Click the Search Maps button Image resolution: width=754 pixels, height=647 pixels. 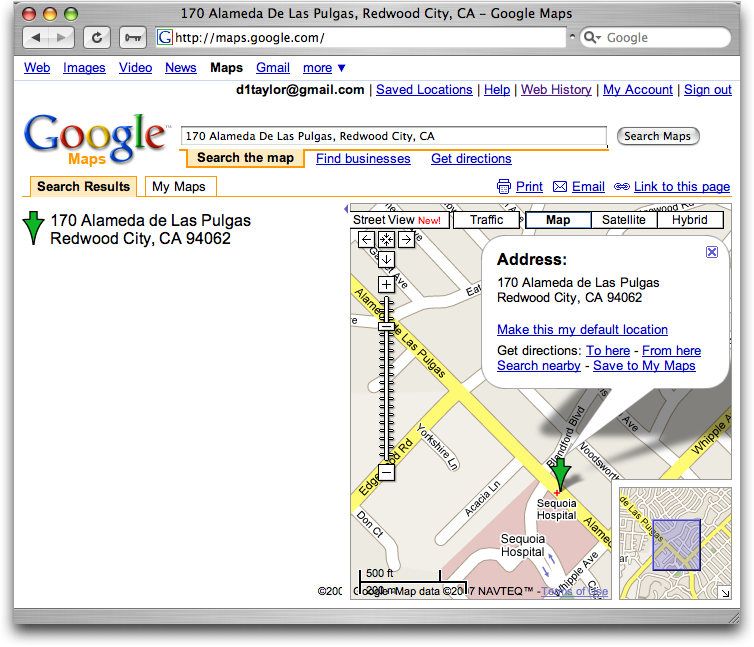pos(657,136)
